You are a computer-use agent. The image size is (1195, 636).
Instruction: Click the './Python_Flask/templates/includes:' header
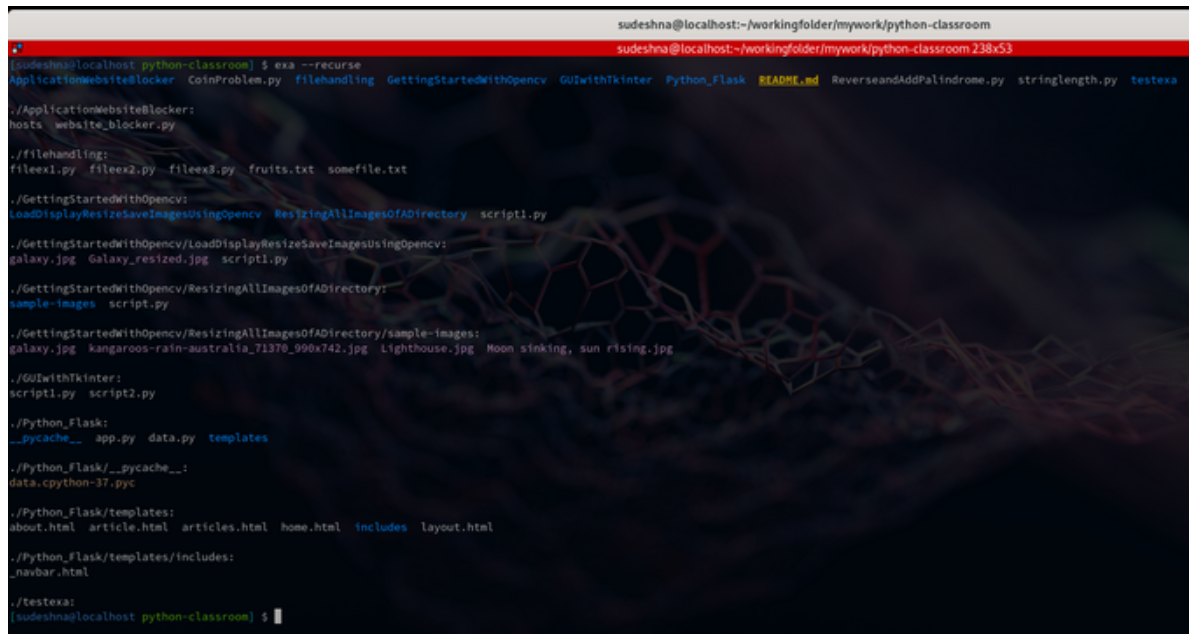pyautogui.click(x=122, y=558)
